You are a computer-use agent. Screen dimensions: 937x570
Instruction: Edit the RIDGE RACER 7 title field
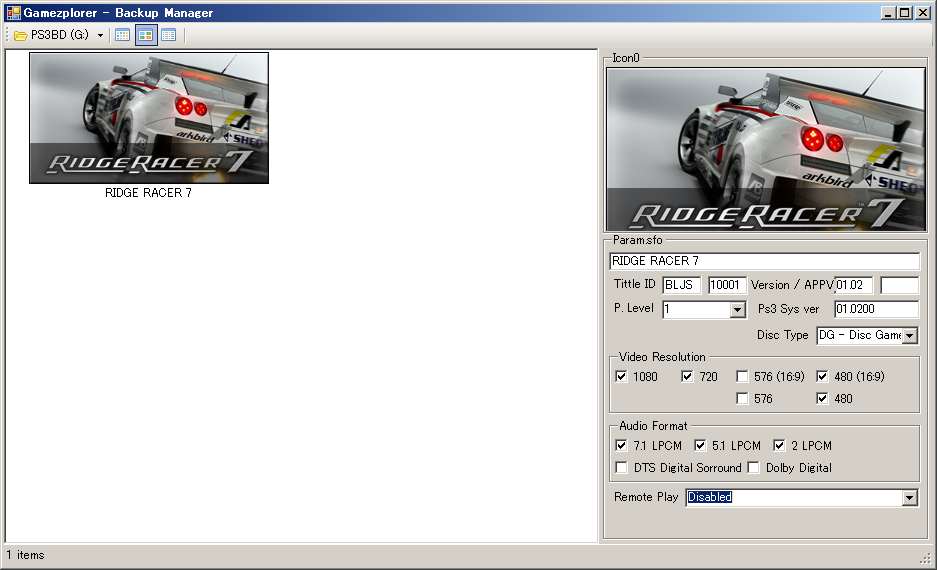(764, 261)
